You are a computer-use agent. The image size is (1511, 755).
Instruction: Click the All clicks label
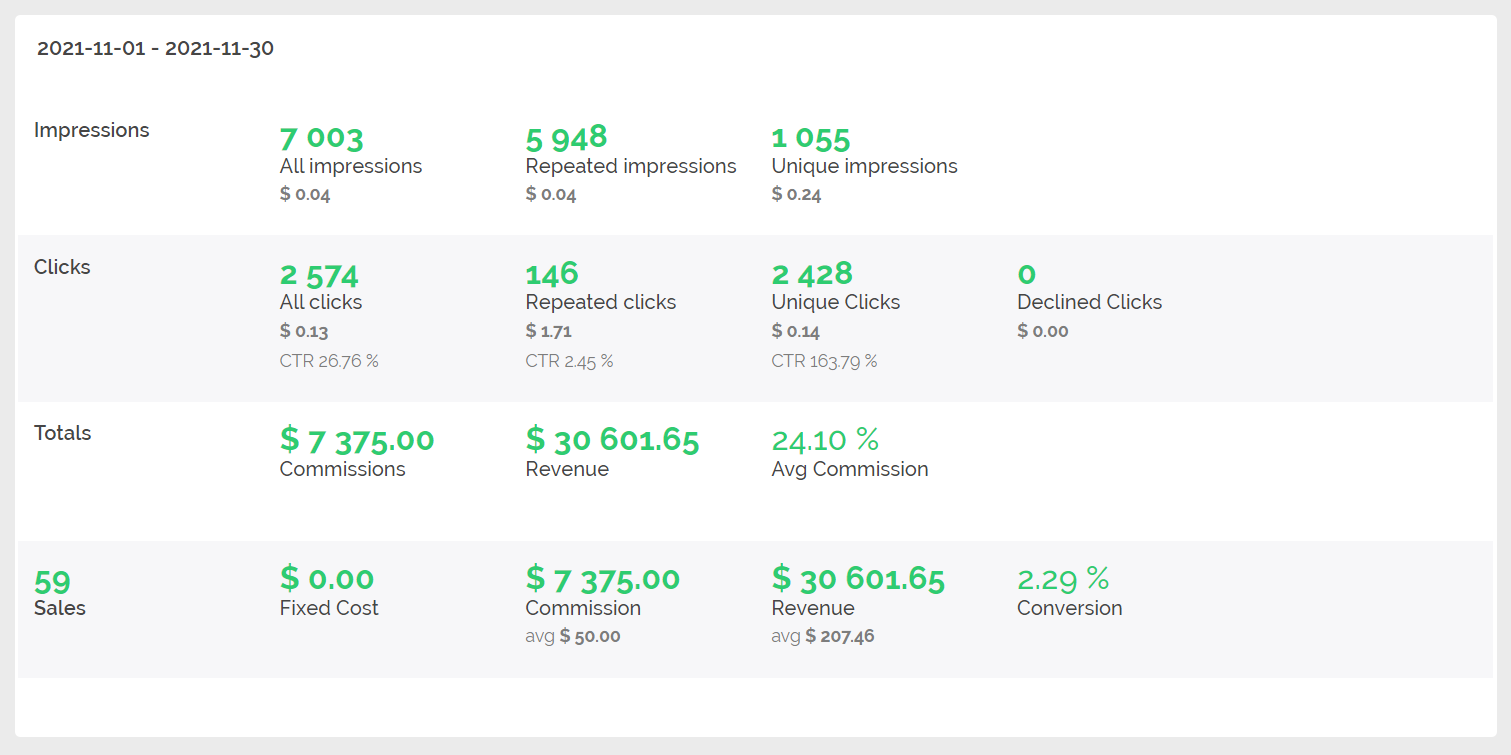point(321,302)
